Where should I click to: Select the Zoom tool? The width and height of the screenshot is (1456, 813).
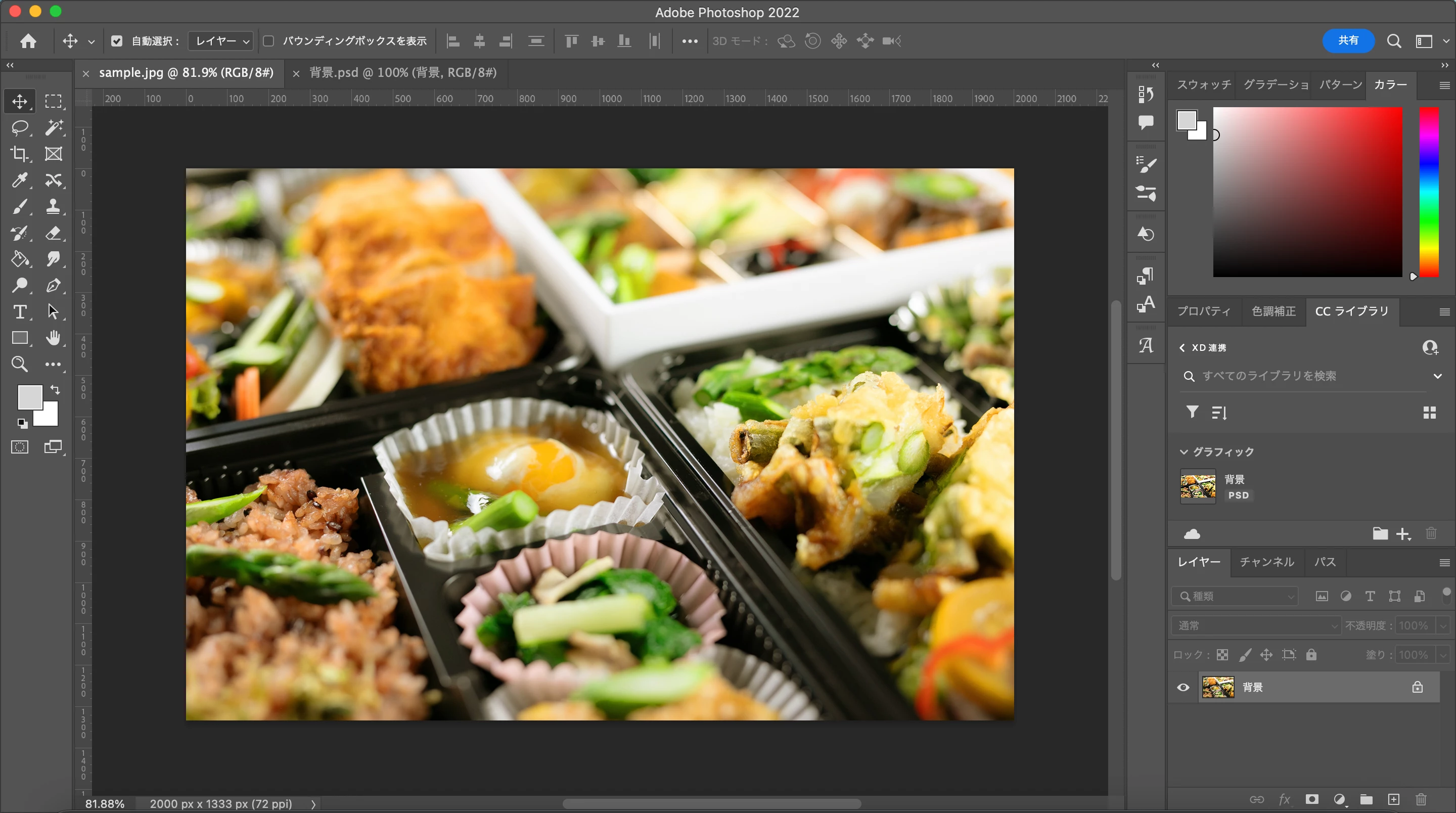pyautogui.click(x=20, y=364)
